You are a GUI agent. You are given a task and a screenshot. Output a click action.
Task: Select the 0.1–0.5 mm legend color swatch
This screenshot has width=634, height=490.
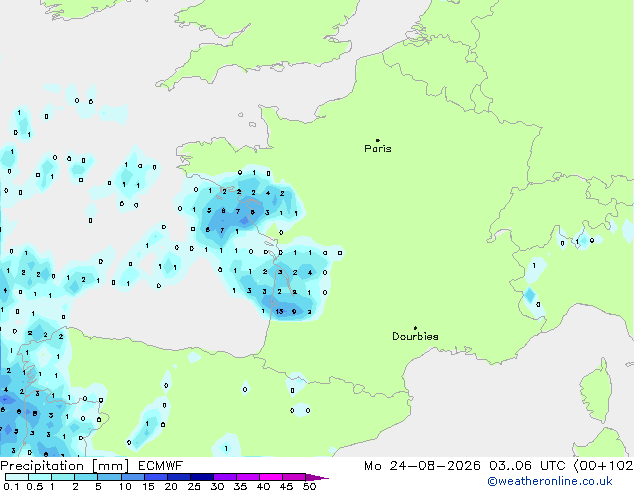[17, 477]
